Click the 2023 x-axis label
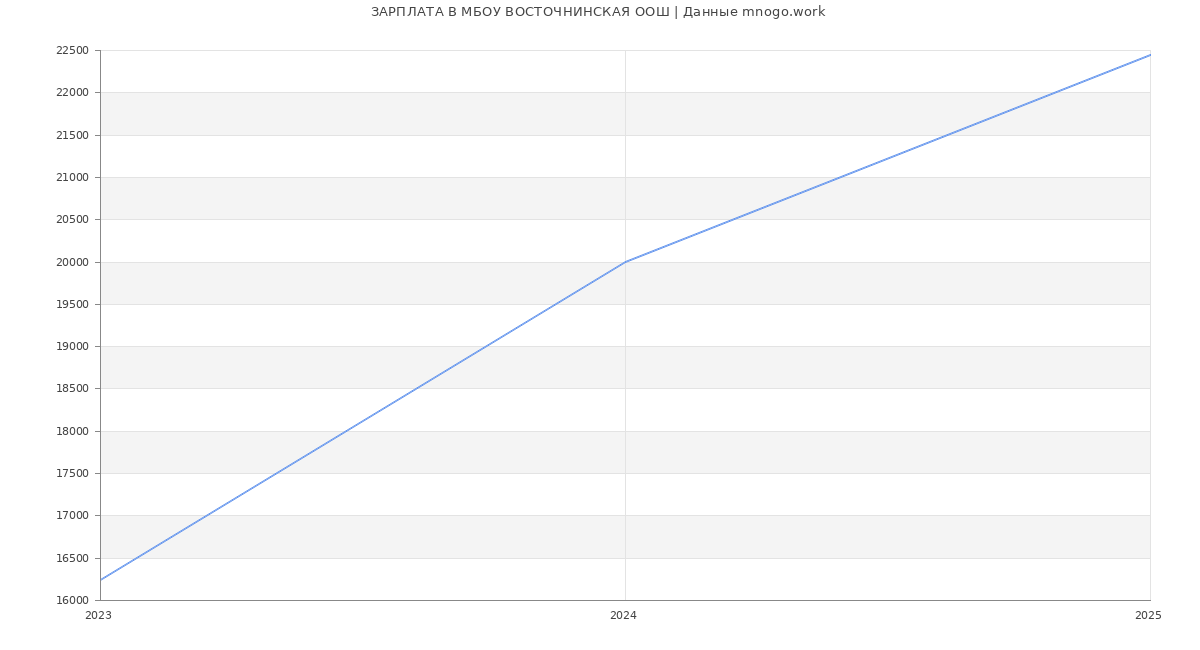 (98, 616)
